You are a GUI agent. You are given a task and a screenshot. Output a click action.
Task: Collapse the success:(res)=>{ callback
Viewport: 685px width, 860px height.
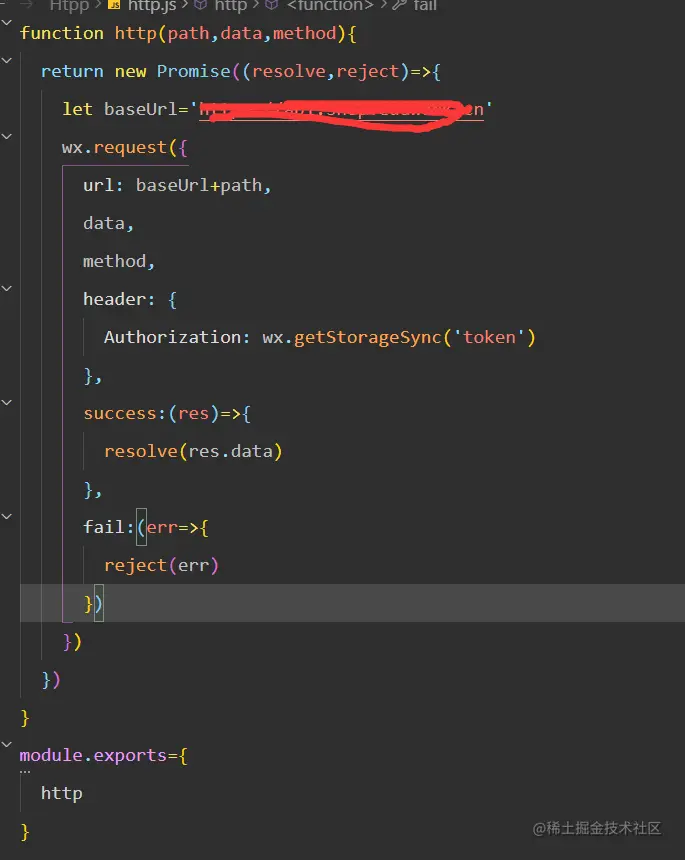tap(7, 402)
